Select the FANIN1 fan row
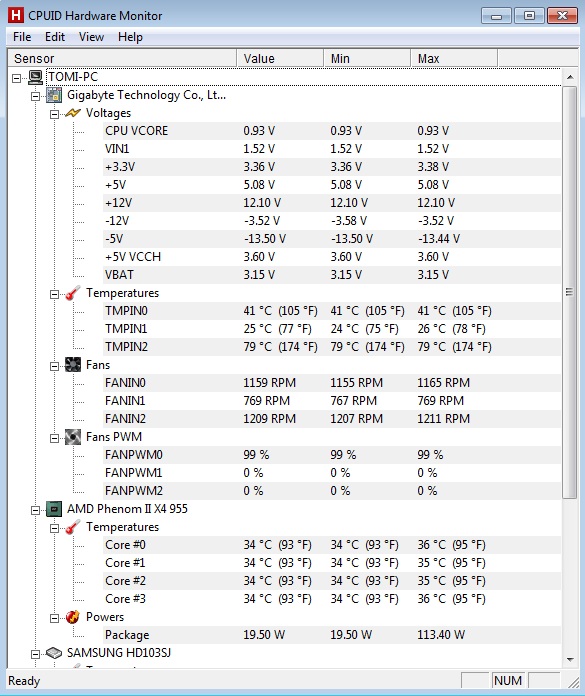Viewport: 585px width, 696px height. [332, 401]
